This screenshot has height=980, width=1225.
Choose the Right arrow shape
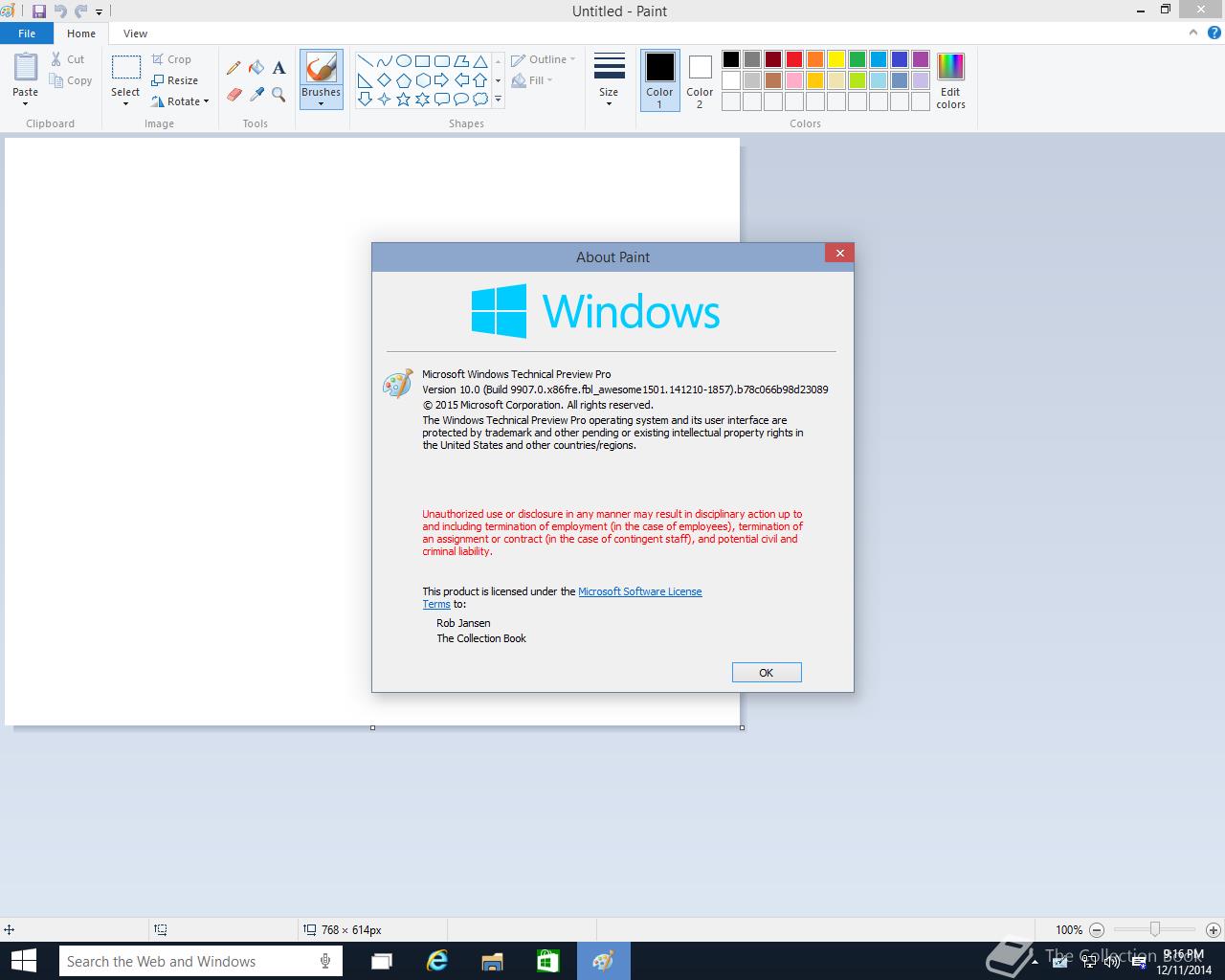click(441, 79)
